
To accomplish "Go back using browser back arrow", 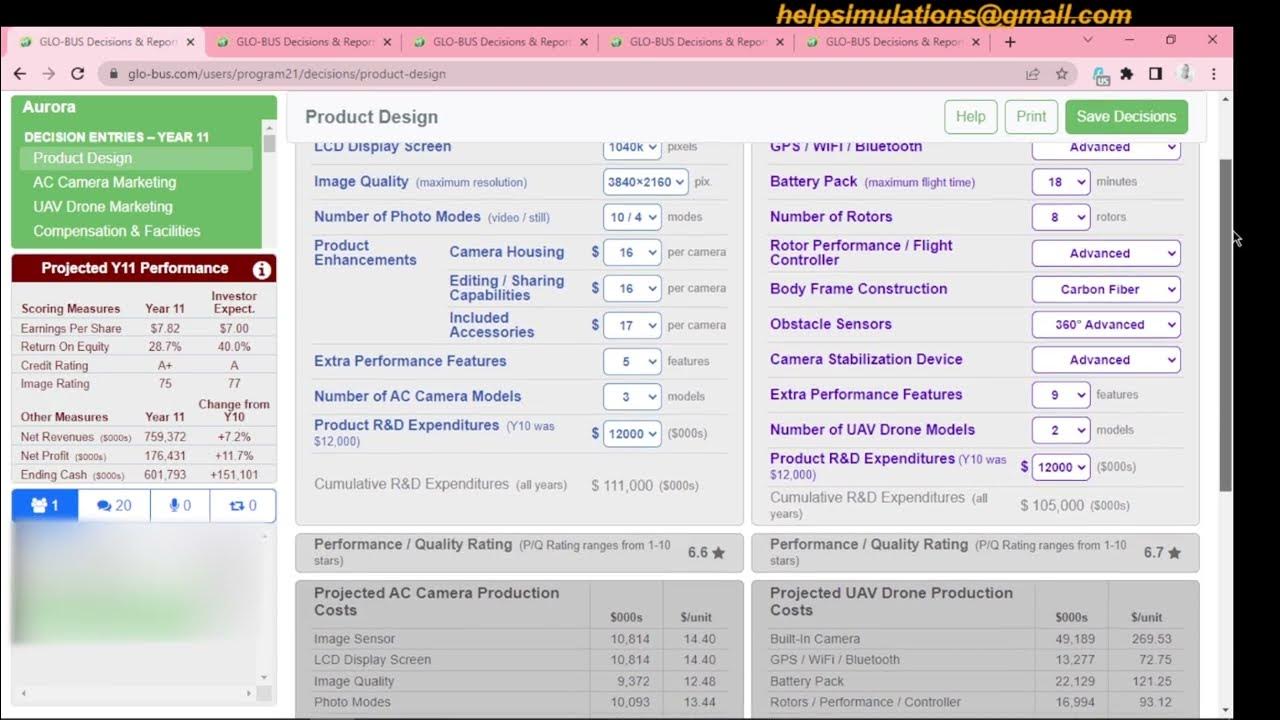I will tap(19, 74).
